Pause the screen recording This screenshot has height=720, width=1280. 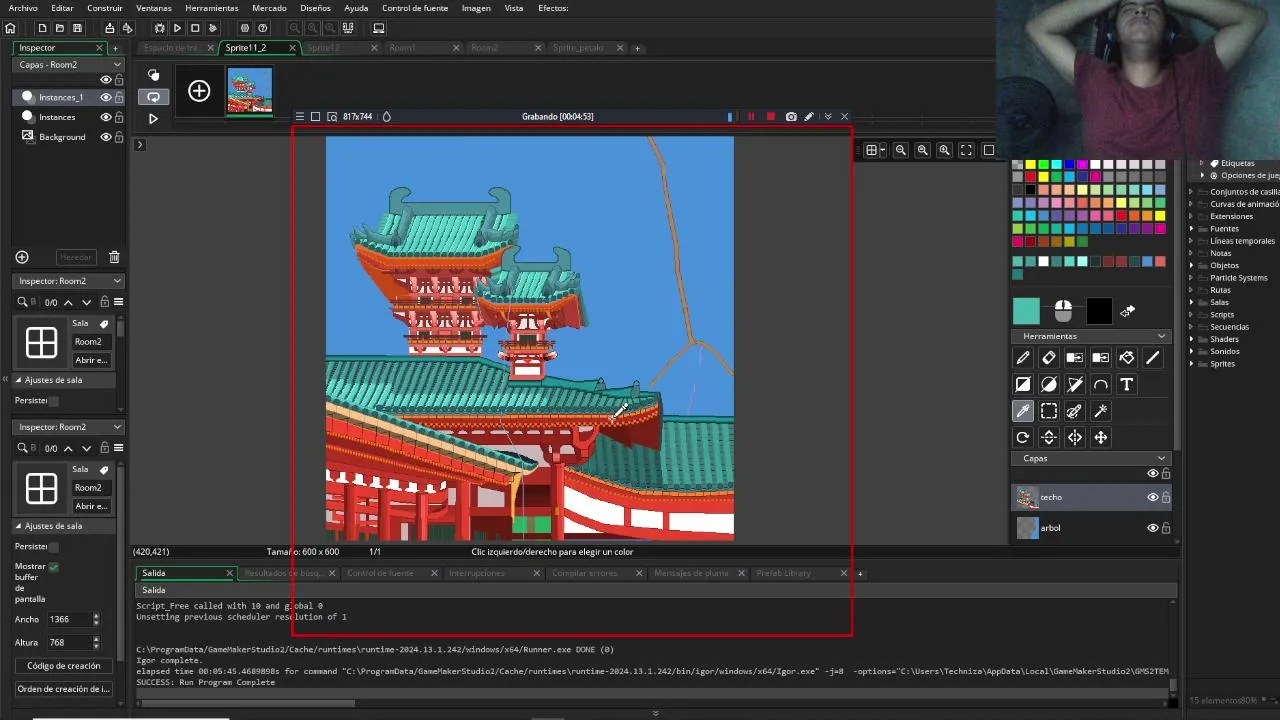pos(751,117)
